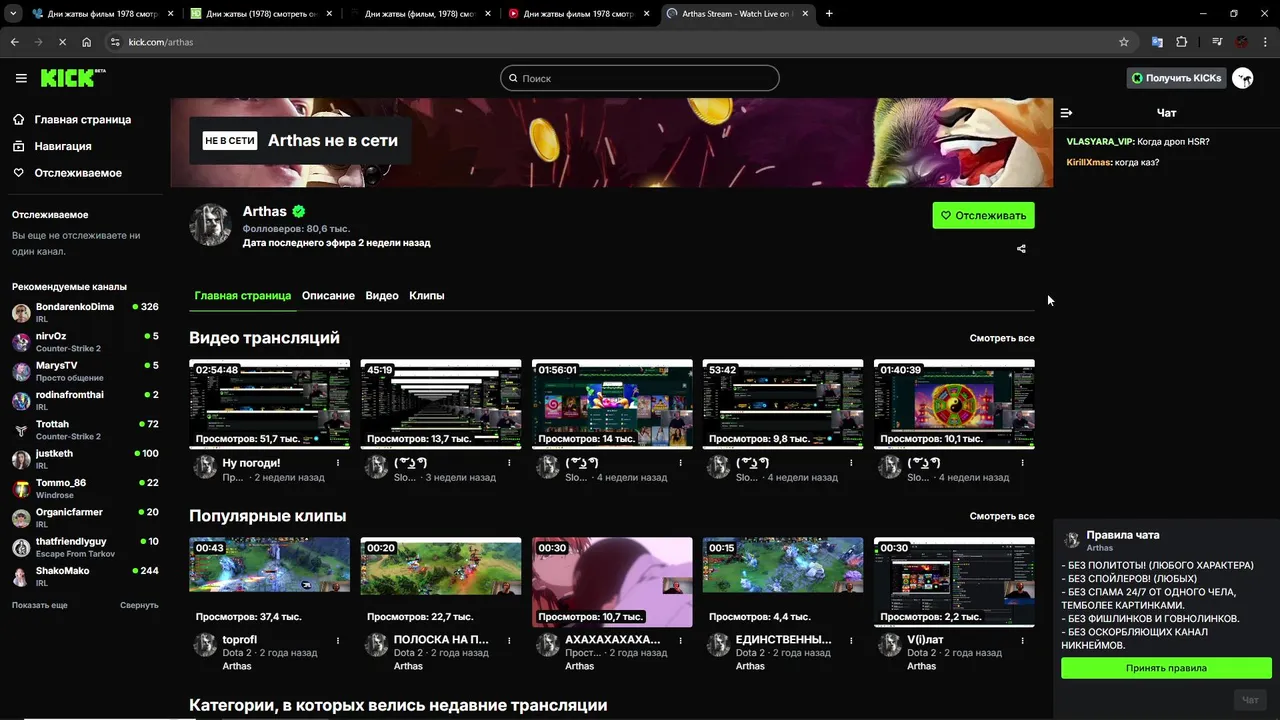Image resolution: width=1280 pixels, height=720 pixels.
Task: Open MarysTV channel in recommended list
Action: [85, 371]
